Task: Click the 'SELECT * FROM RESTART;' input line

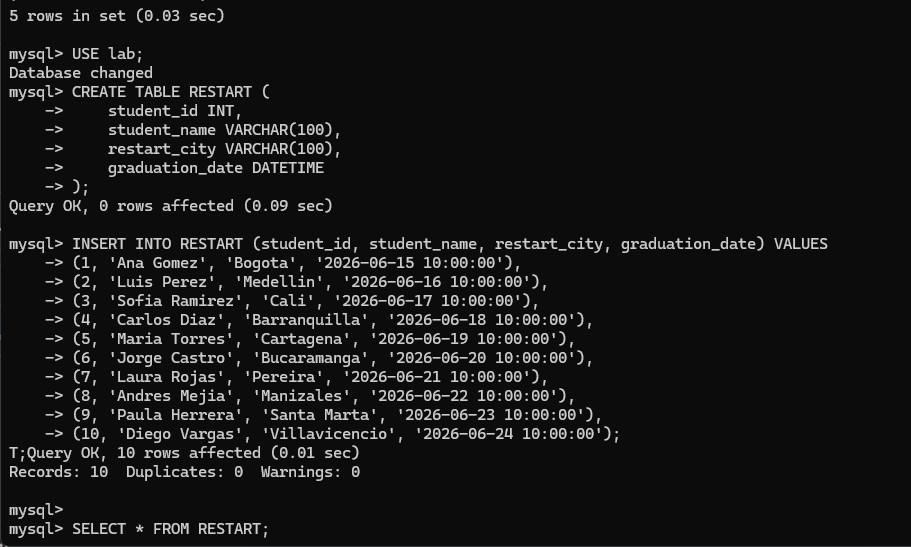Action: click(170, 529)
